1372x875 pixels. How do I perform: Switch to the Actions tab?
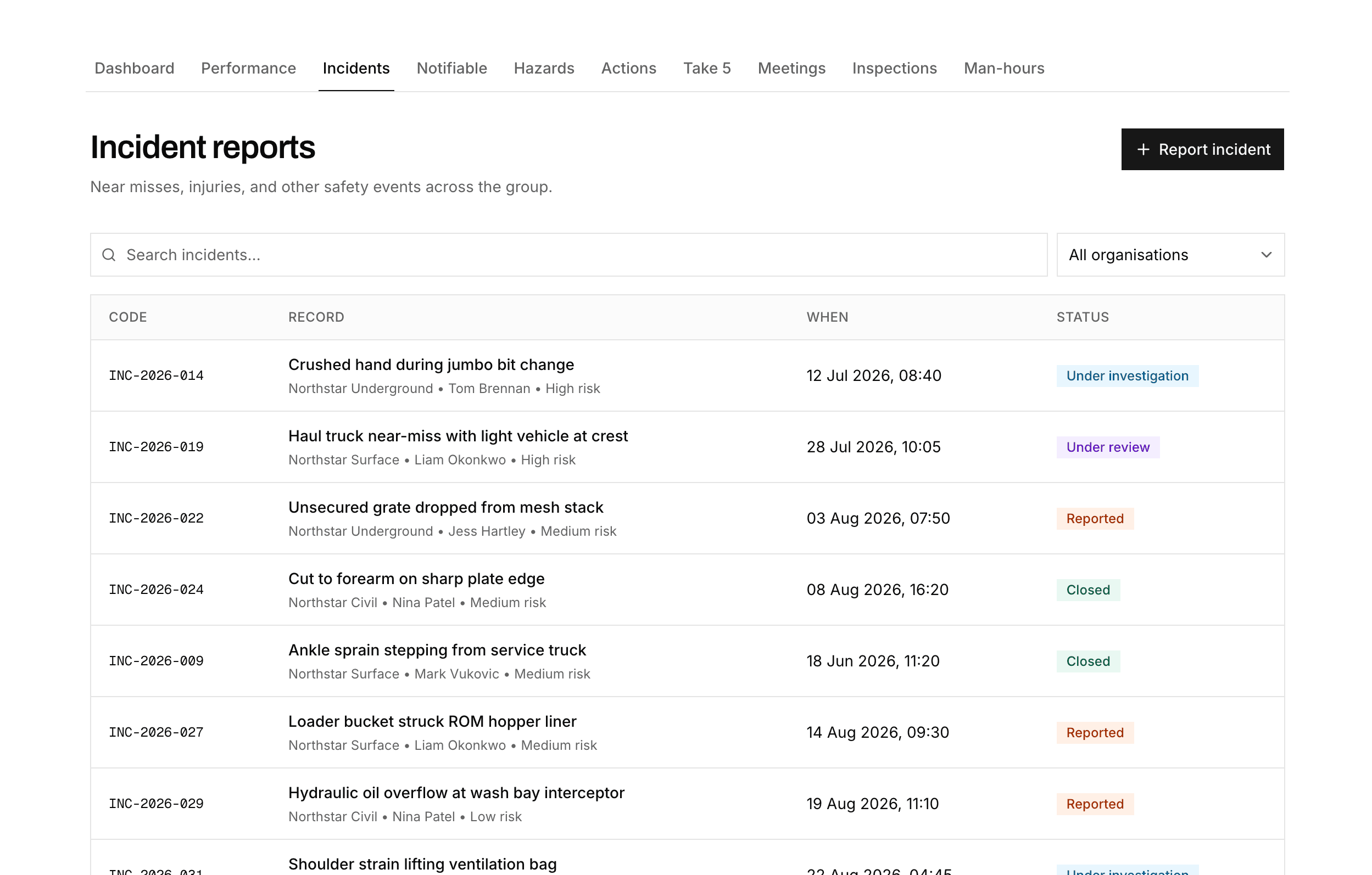click(628, 68)
